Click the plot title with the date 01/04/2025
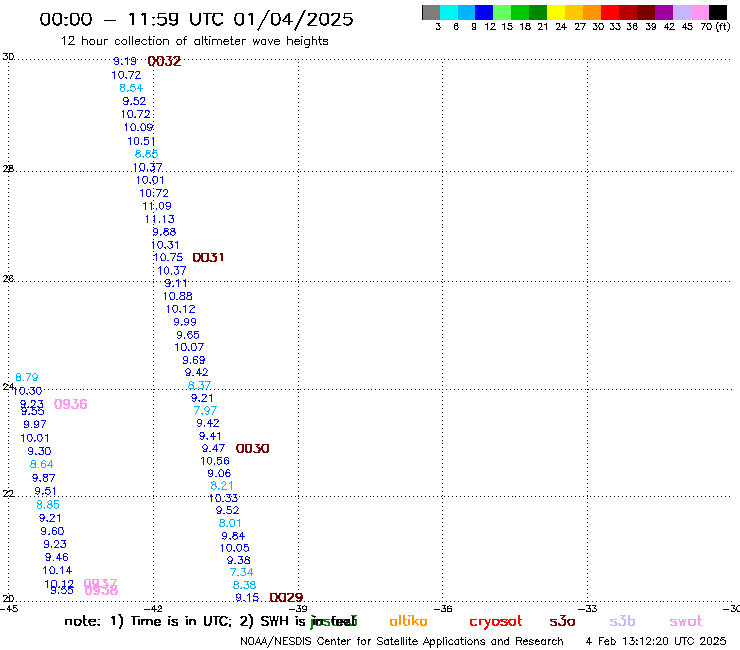740x650 pixels. 196,19
